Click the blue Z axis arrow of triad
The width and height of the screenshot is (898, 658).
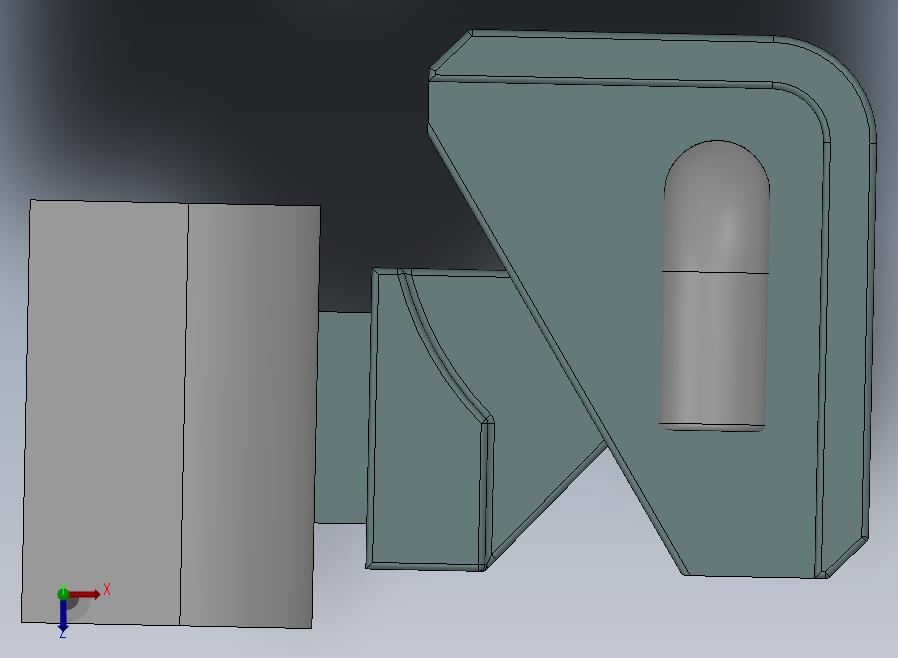(63, 615)
